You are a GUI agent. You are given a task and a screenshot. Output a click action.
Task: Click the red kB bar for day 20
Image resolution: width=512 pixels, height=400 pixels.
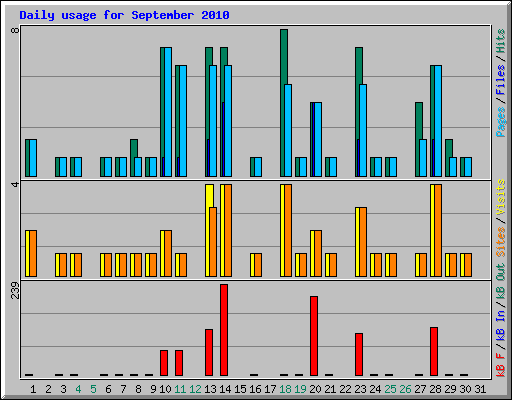(x=314, y=336)
